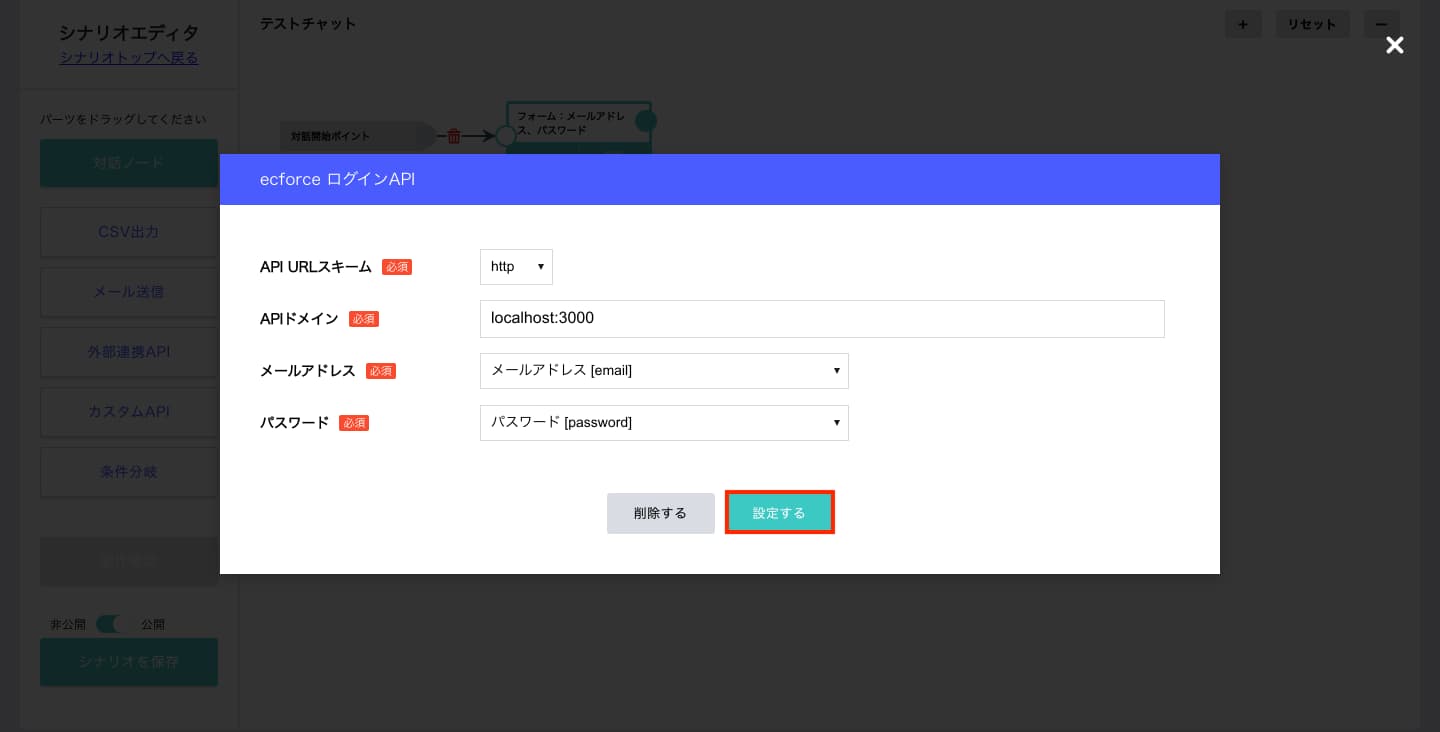The height and width of the screenshot is (732, 1440).
Task: Open the API URLスキーム http dropdown
Action: (516, 267)
